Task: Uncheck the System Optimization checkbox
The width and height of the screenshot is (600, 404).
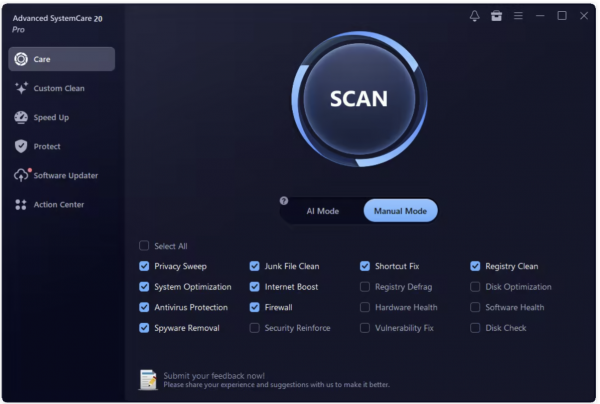Action: tap(144, 287)
